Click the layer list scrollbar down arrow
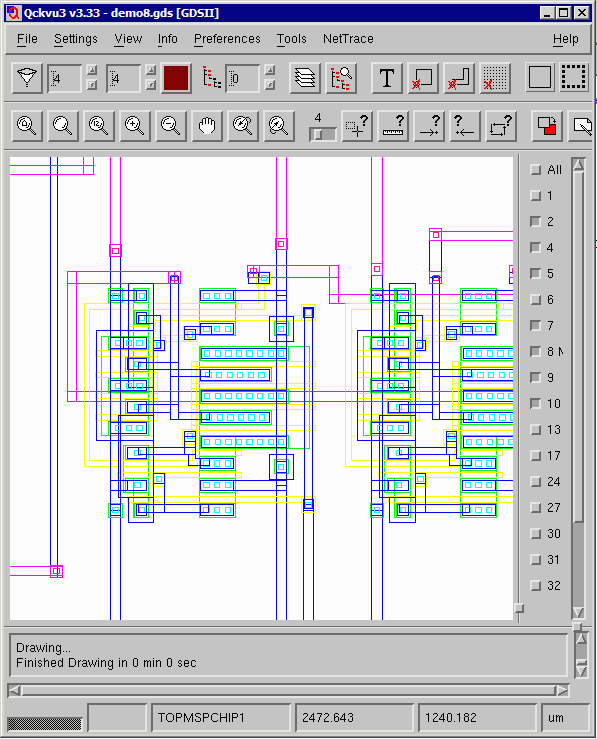 point(578,612)
